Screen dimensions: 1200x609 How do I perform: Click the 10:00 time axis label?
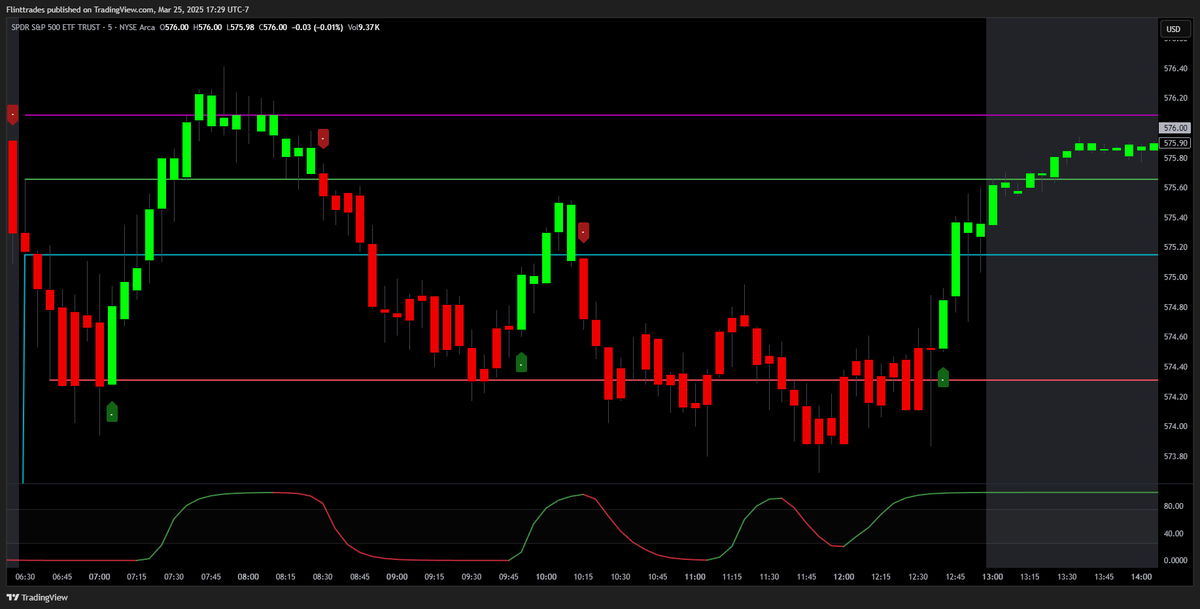(546, 577)
